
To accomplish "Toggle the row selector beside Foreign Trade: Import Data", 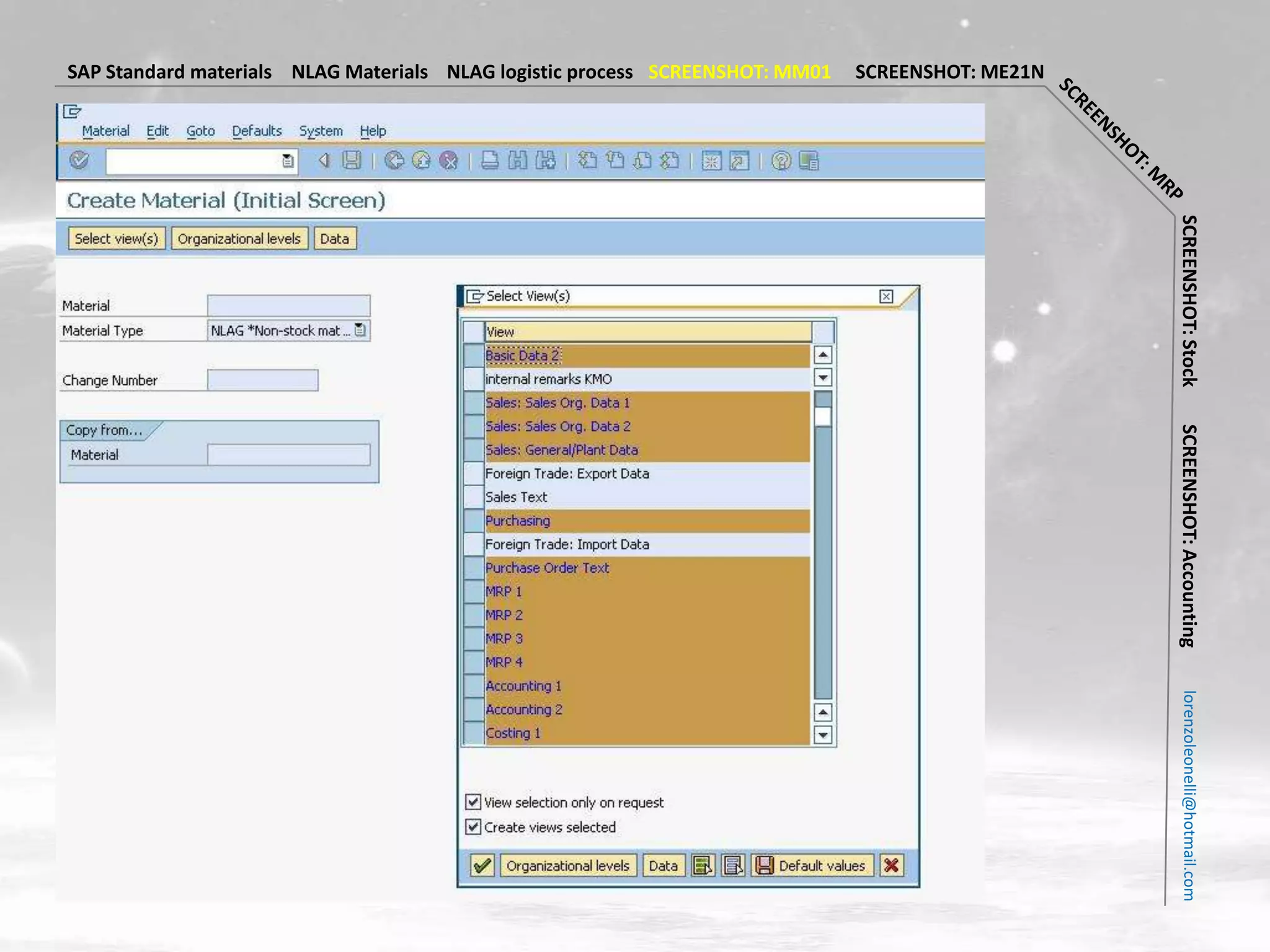I will pyautogui.click(x=474, y=544).
